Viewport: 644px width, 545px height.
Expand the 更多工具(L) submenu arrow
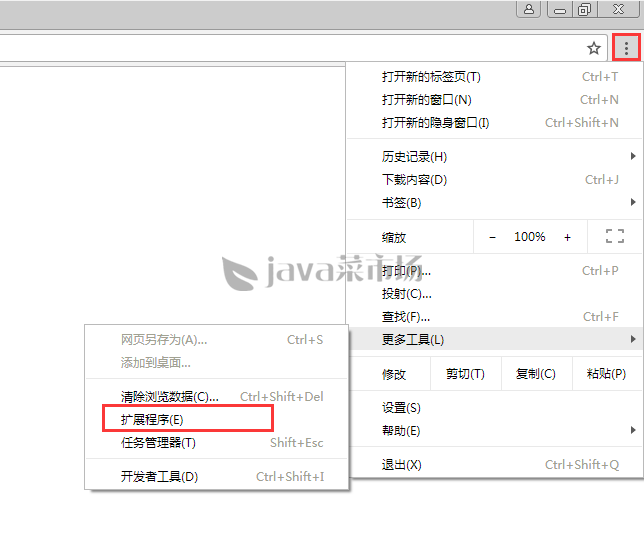pyautogui.click(x=633, y=339)
